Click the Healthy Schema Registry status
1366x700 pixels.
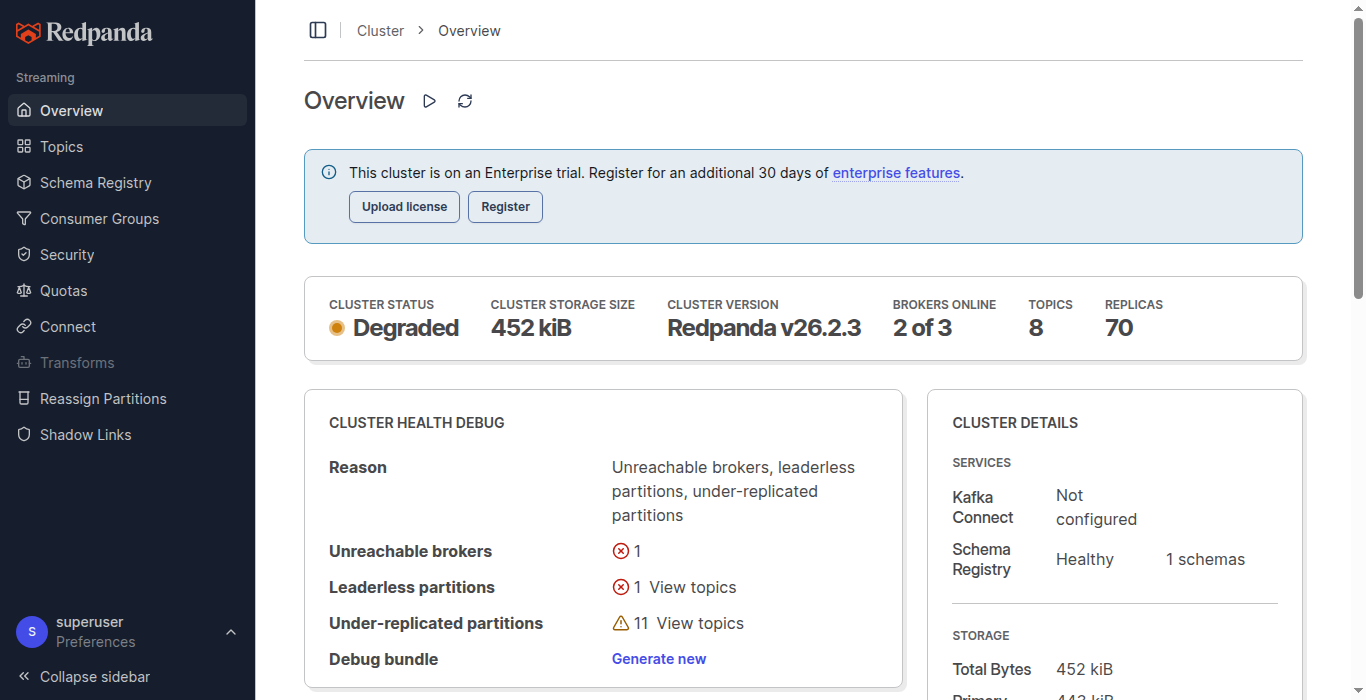(x=1085, y=559)
